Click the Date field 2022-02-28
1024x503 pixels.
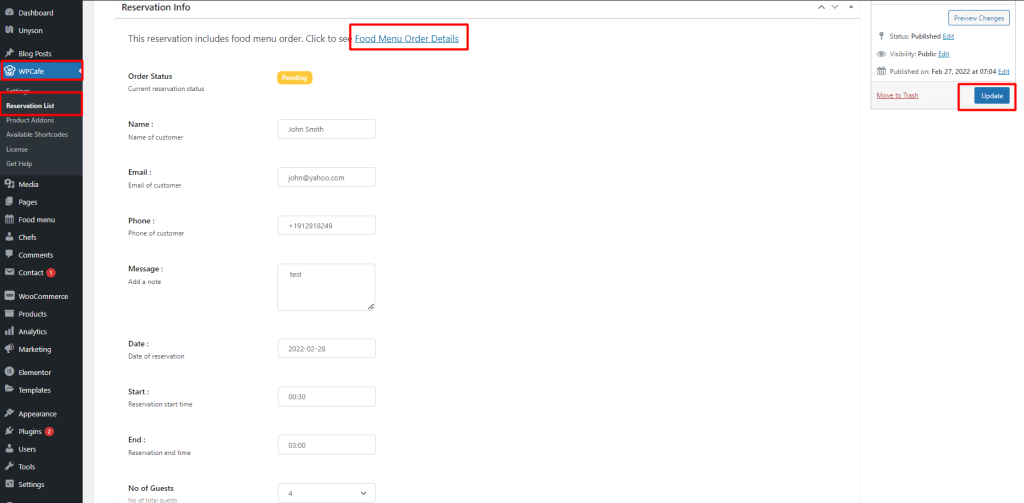coord(327,348)
